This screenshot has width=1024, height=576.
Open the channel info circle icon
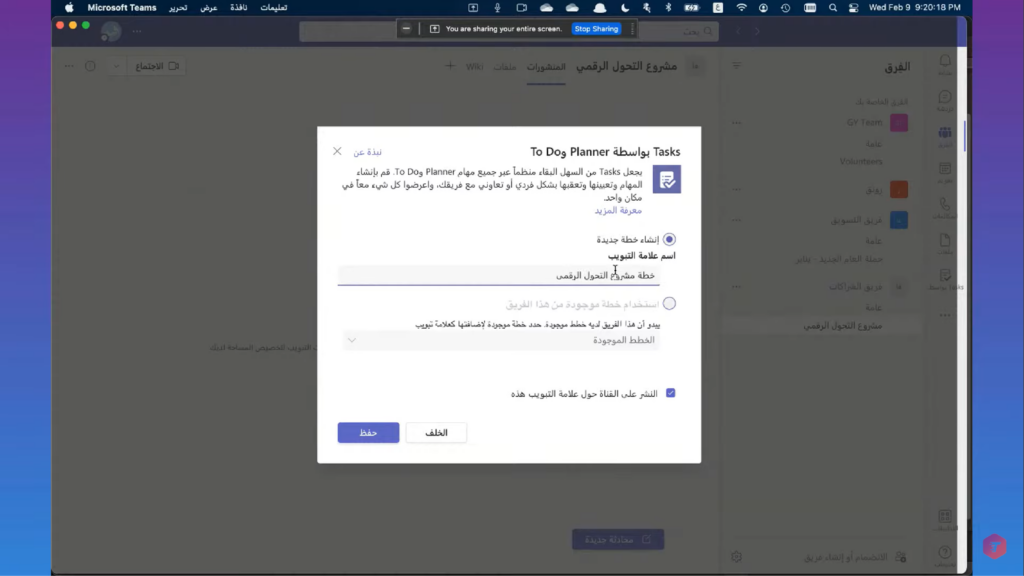pyautogui.click(x=90, y=66)
